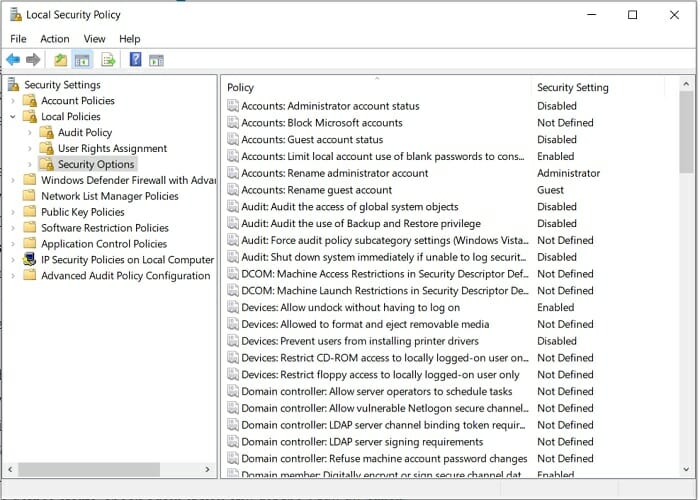Click the Up one level folder icon
The image size is (700, 500).
61,60
